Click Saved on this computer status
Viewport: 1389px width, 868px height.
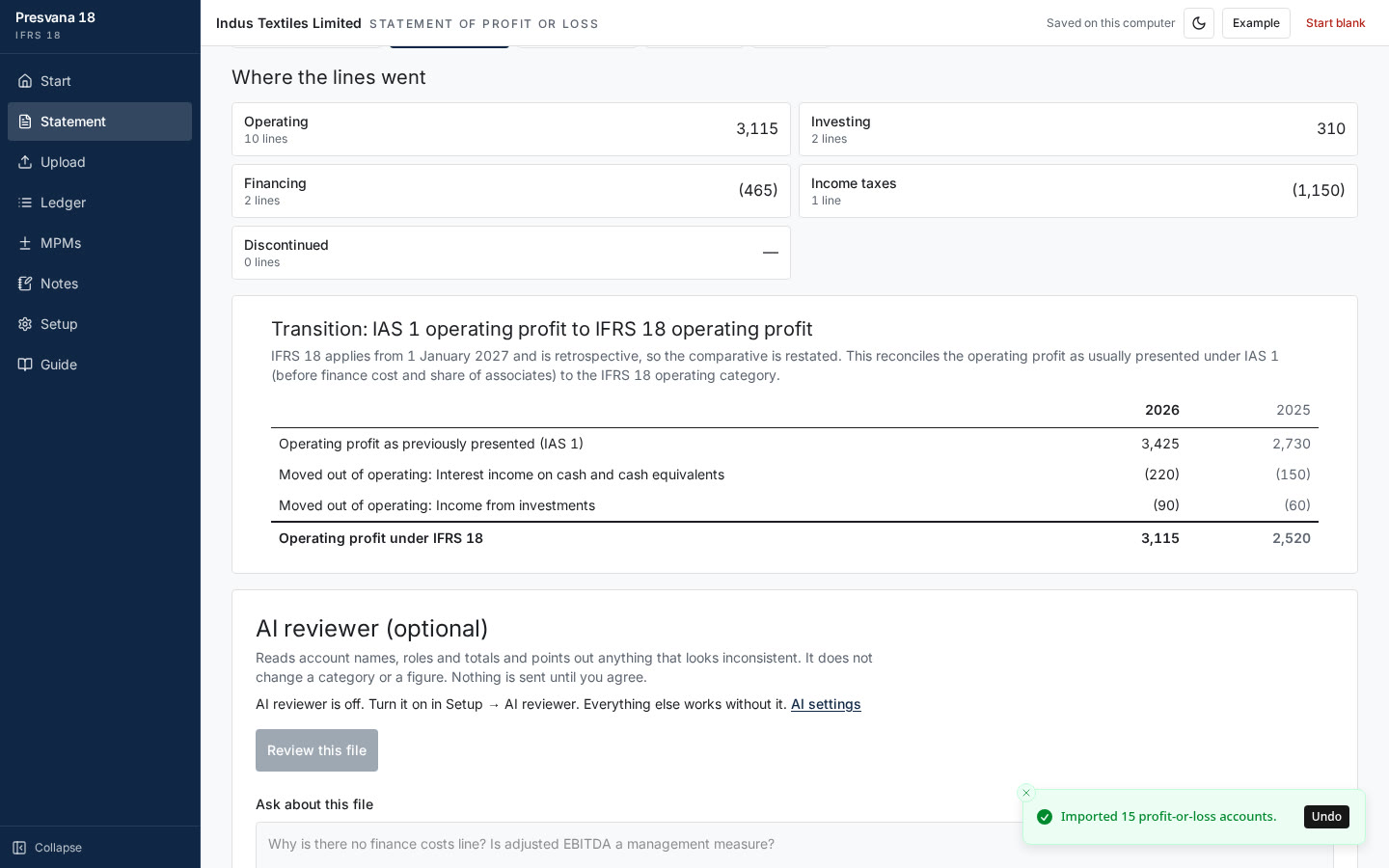pos(1110,23)
